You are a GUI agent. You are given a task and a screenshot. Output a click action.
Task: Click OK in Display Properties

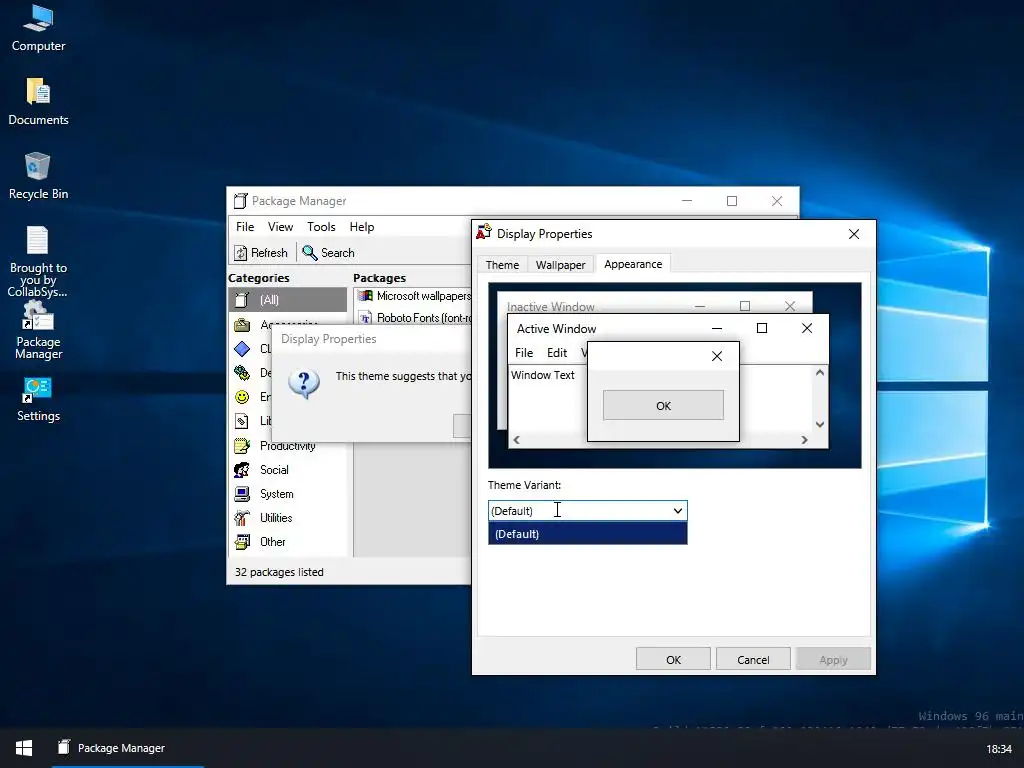pos(673,660)
